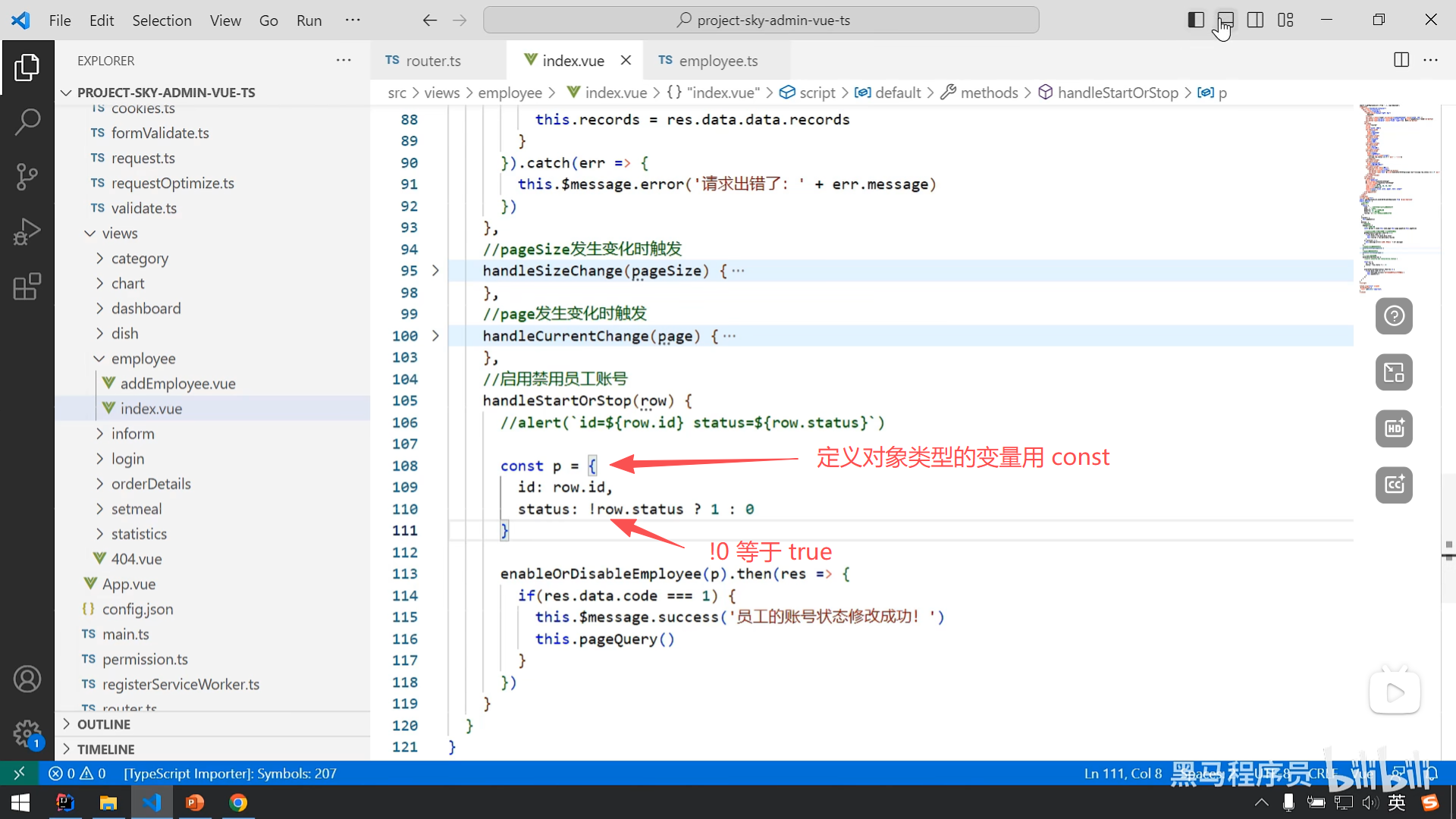Open Run and Debug view

point(27,232)
